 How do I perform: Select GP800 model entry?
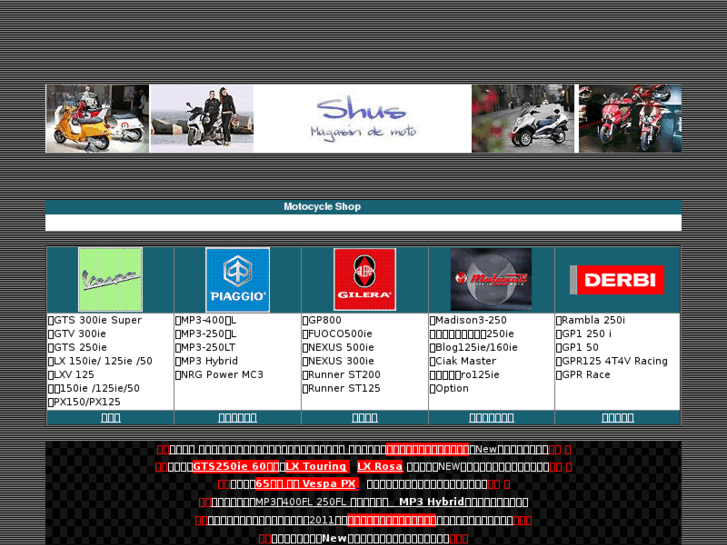click(x=322, y=320)
